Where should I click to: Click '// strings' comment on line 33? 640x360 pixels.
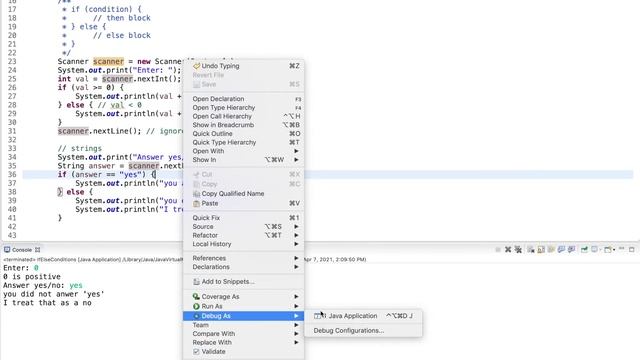click(80, 149)
